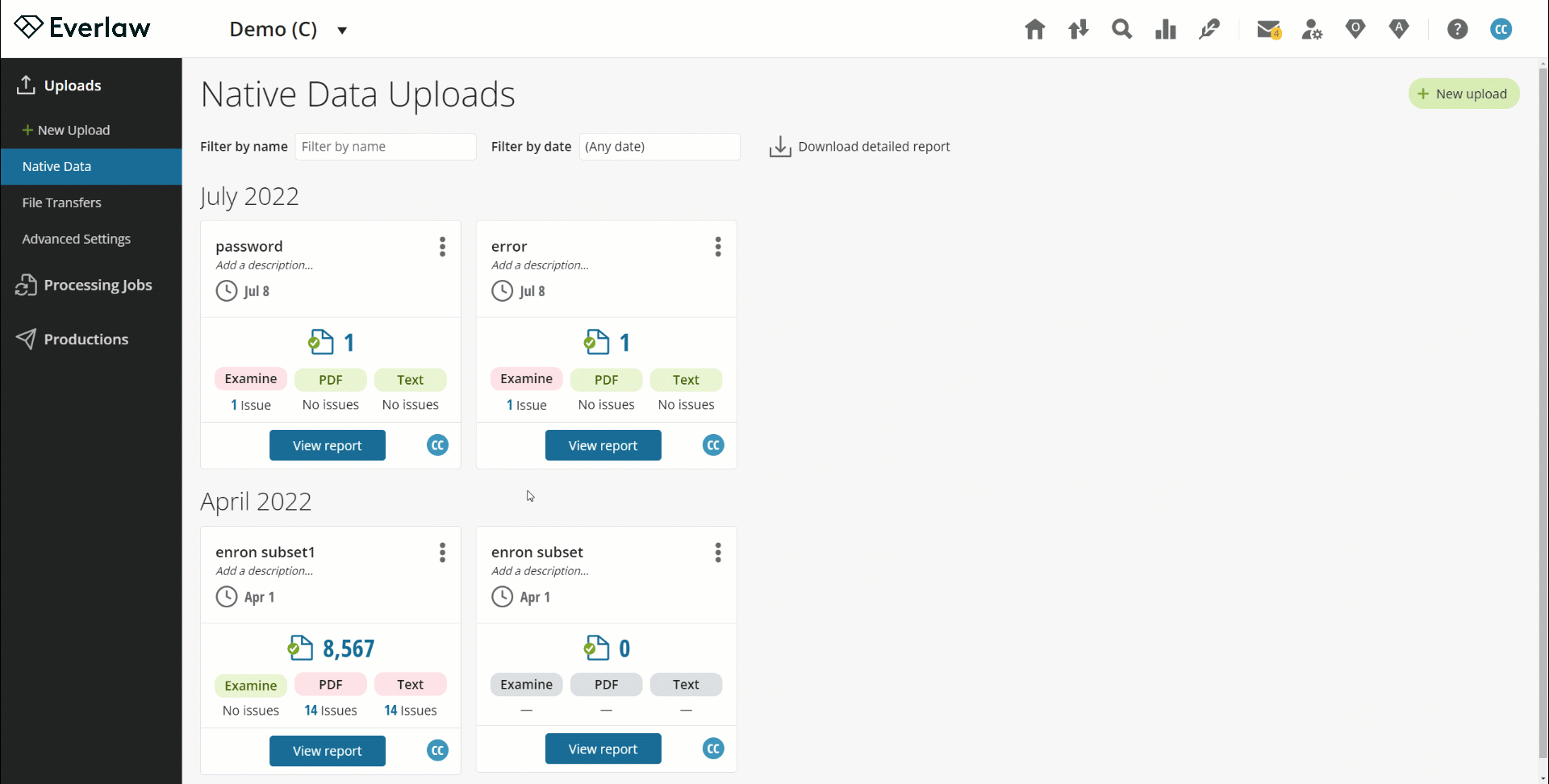This screenshot has width=1549, height=784.
Task: Click the clock icon on password card
Action: click(227, 290)
